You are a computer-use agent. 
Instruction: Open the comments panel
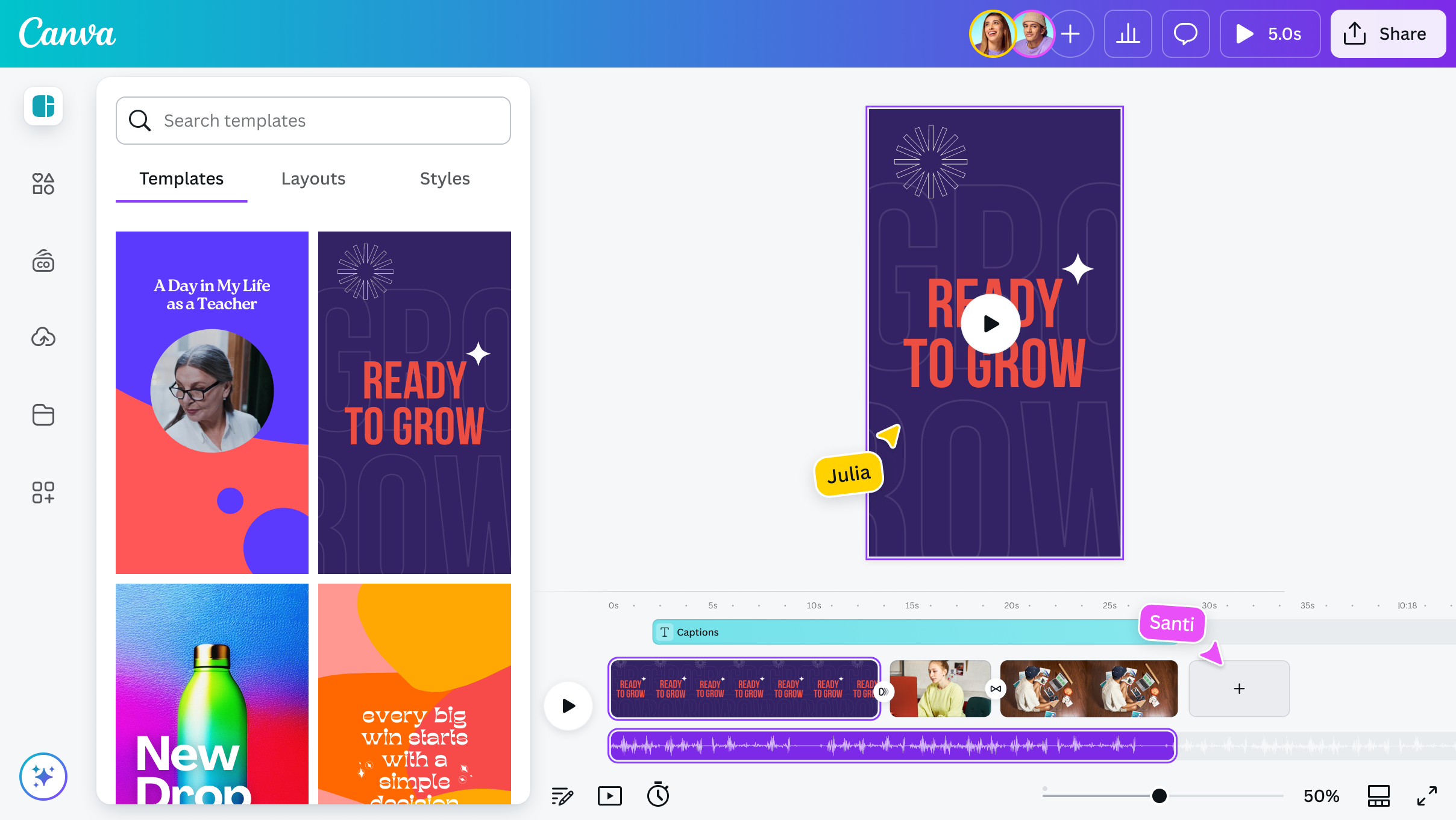[x=1185, y=34]
